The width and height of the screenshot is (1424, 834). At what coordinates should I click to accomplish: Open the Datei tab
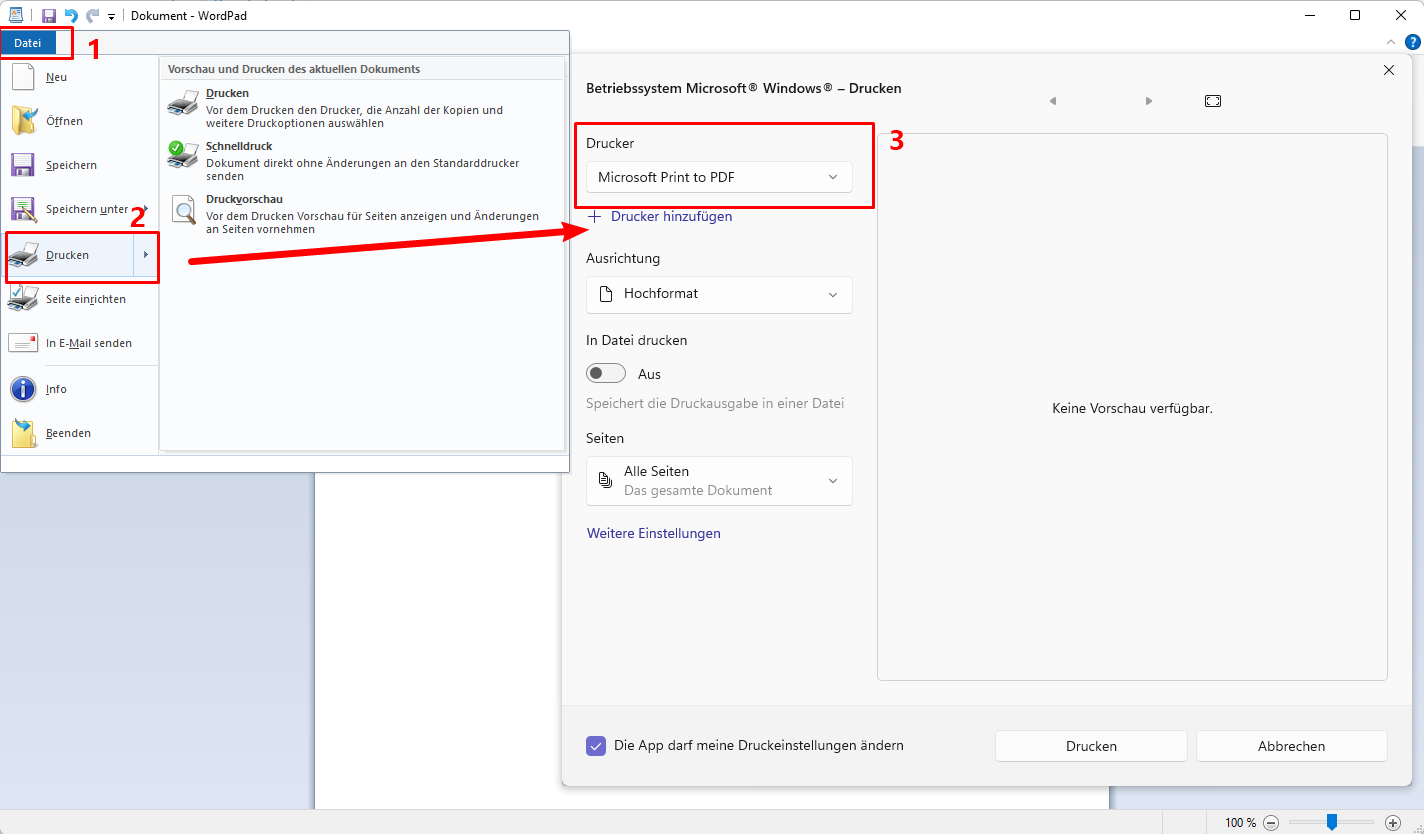click(28, 43)
